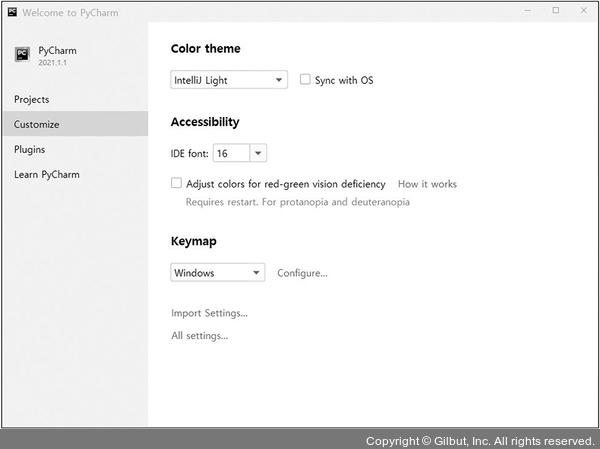600x449 pixels.
Task: Select the Customize tab in sidebar
Action: point(36,125)
